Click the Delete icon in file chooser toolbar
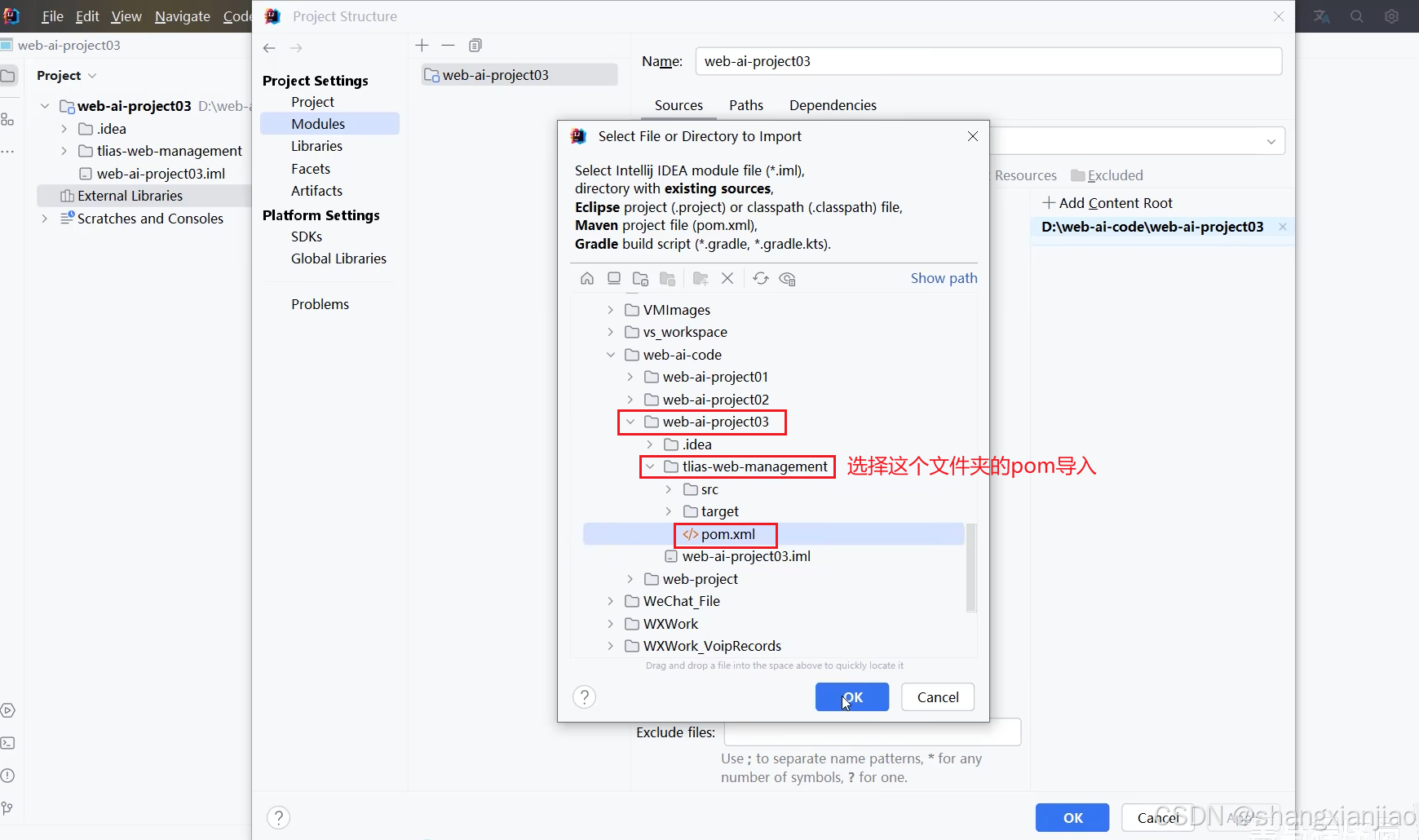The width and height of the screenshot is (1419, 840). [727, 279]
